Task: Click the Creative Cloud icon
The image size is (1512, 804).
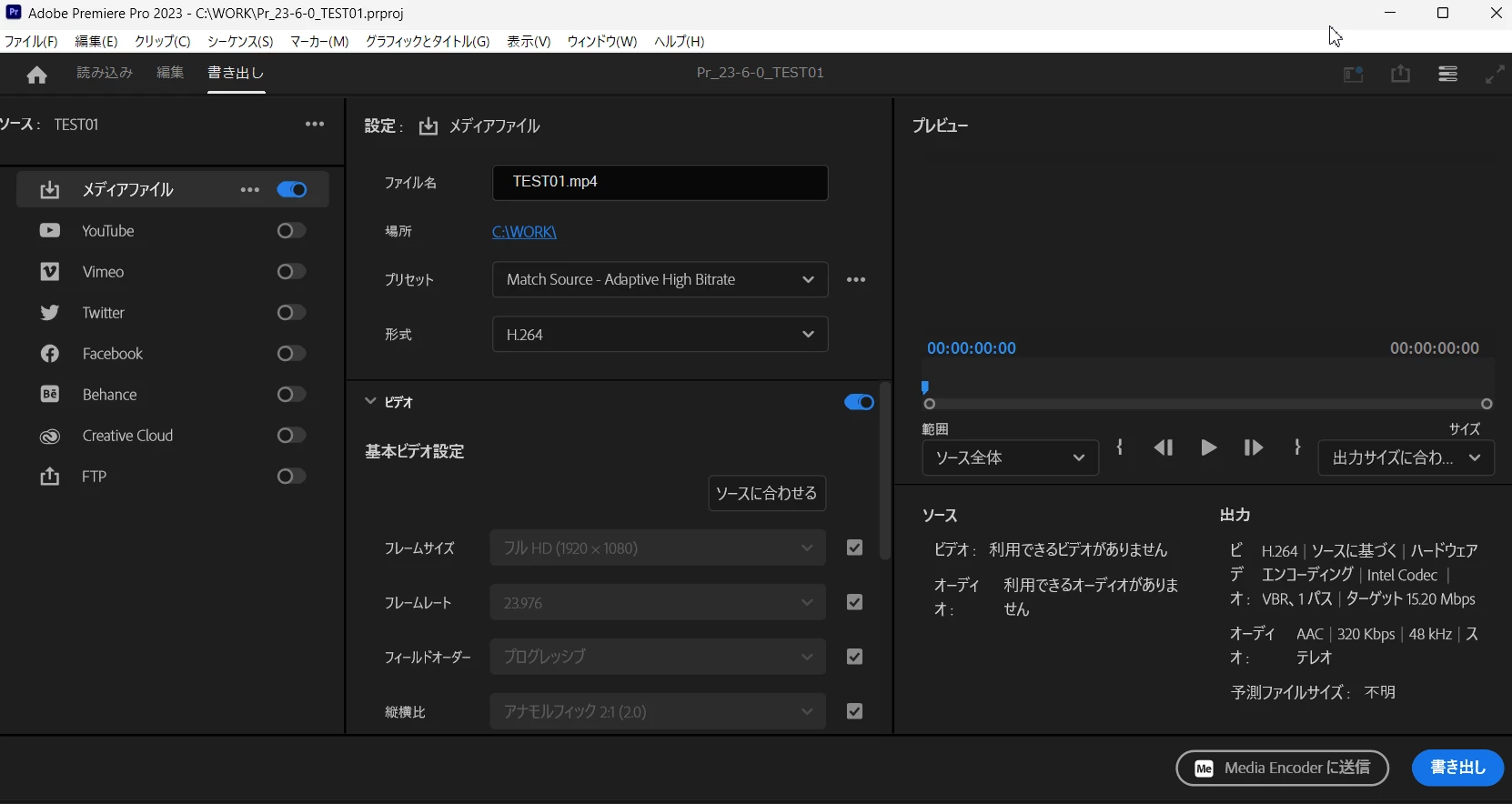Action: (50, 437)
